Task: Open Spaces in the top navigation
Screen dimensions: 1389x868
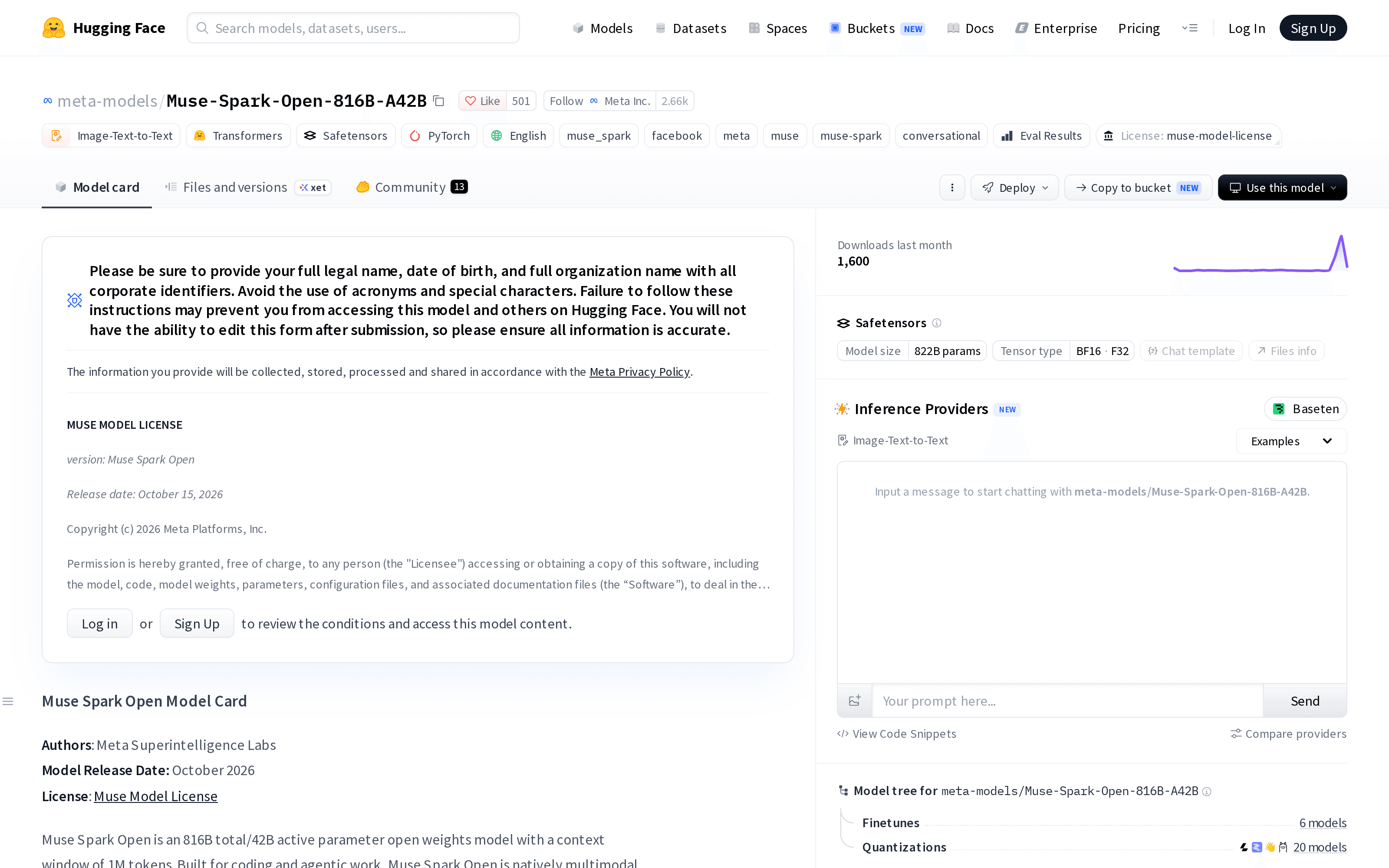Action: tap(778, 28)
